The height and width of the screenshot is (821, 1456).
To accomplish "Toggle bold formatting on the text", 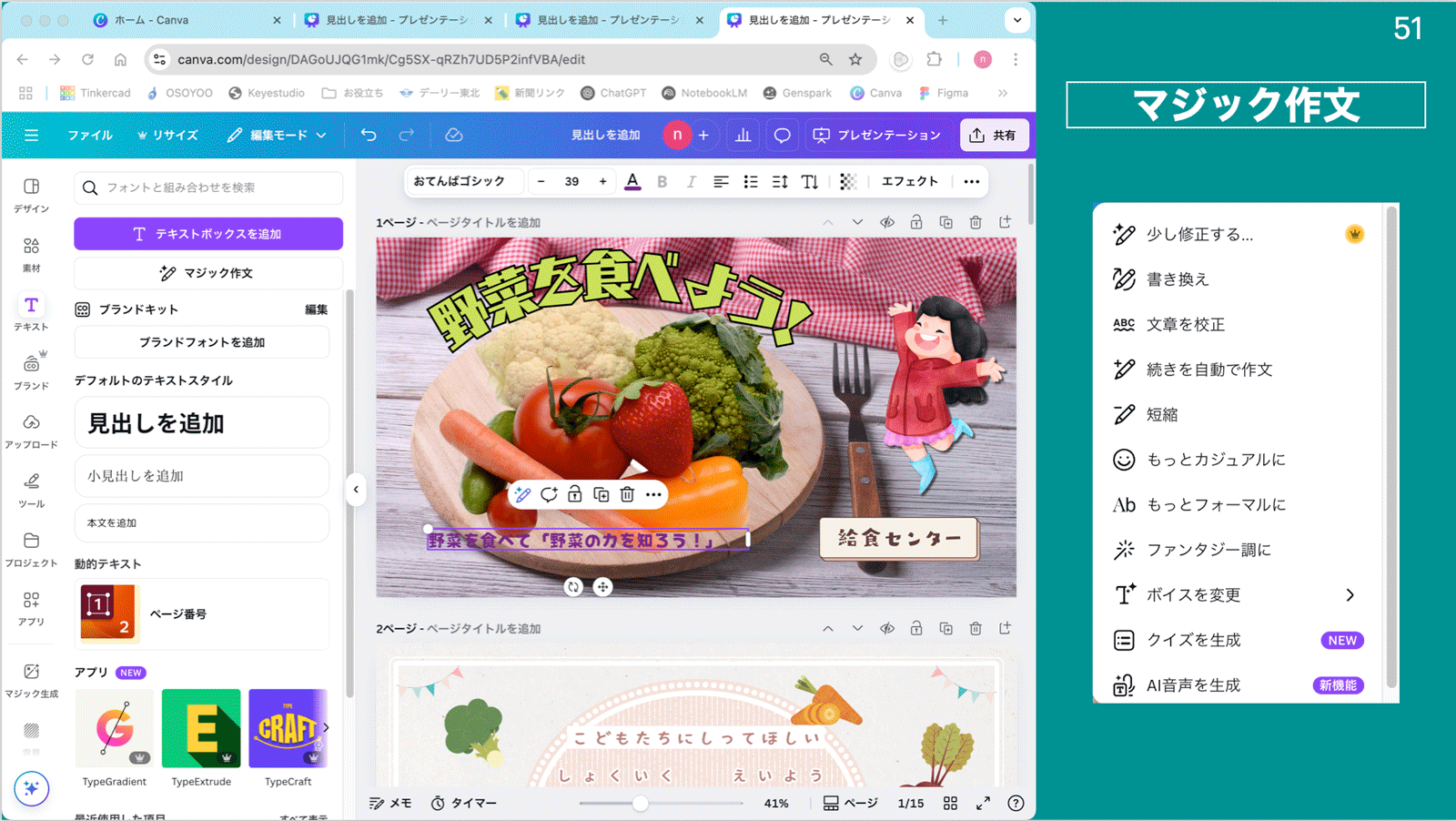I will (x=662, y=181).
